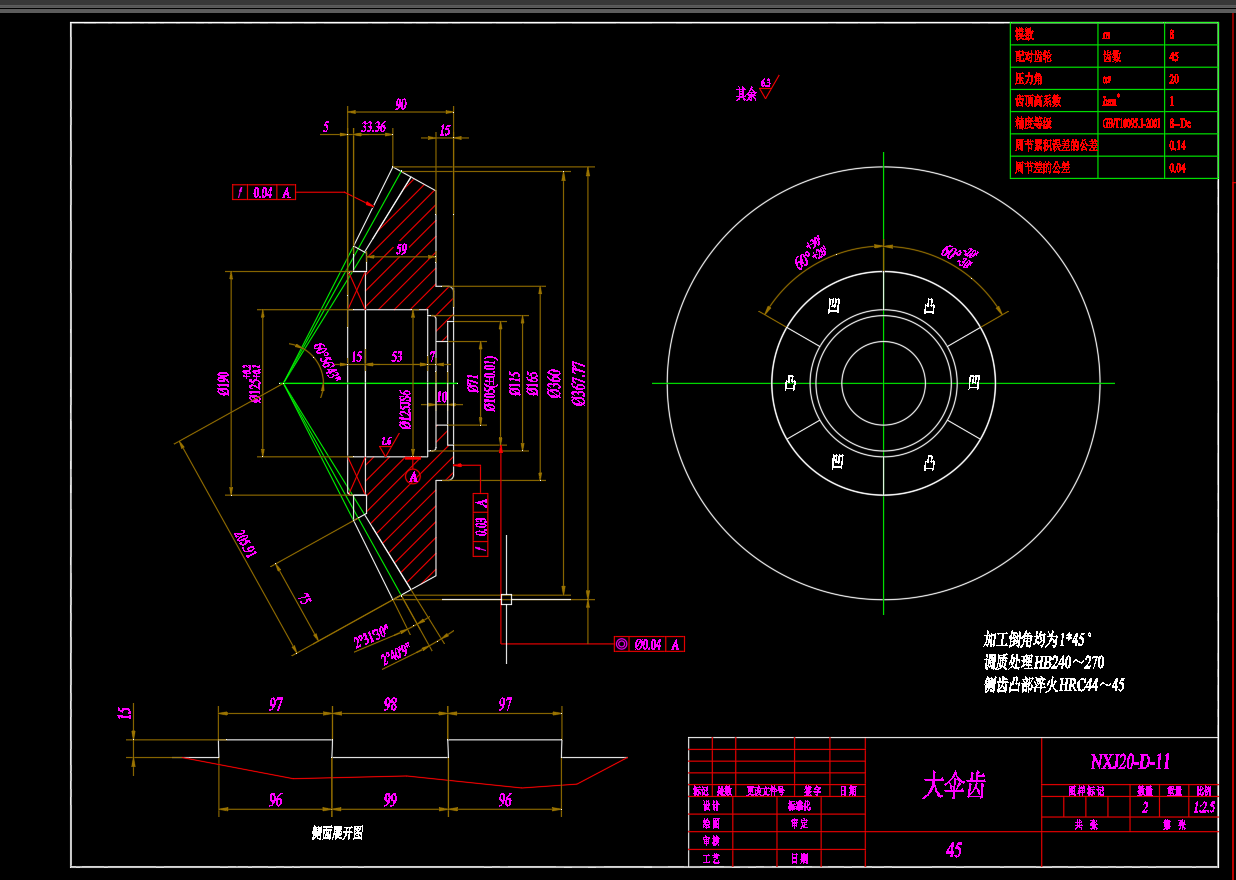This screenshot has width=1236, height=880.
Task: Click the Ø71 diameter dimension
Action: tap(472, 383)
